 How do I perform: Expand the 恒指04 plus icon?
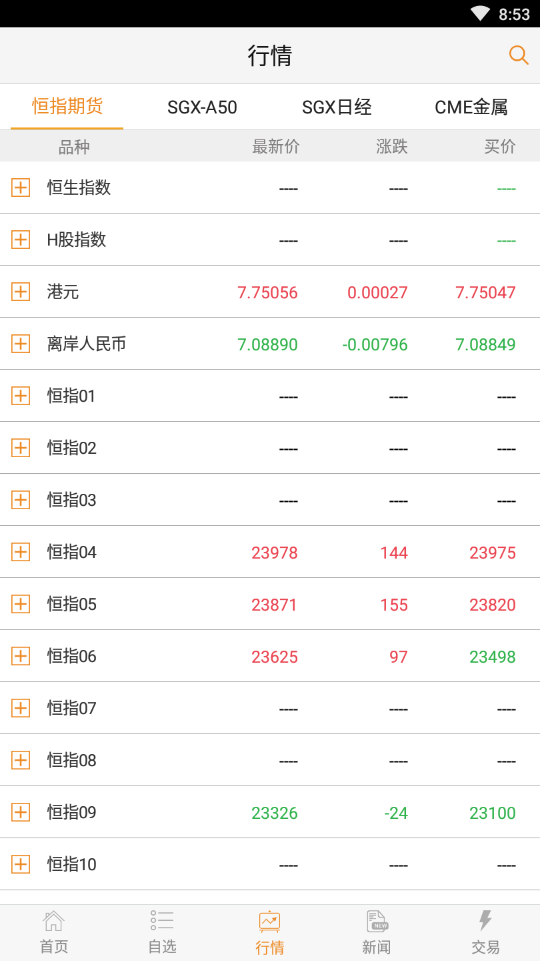coord(20,552)
